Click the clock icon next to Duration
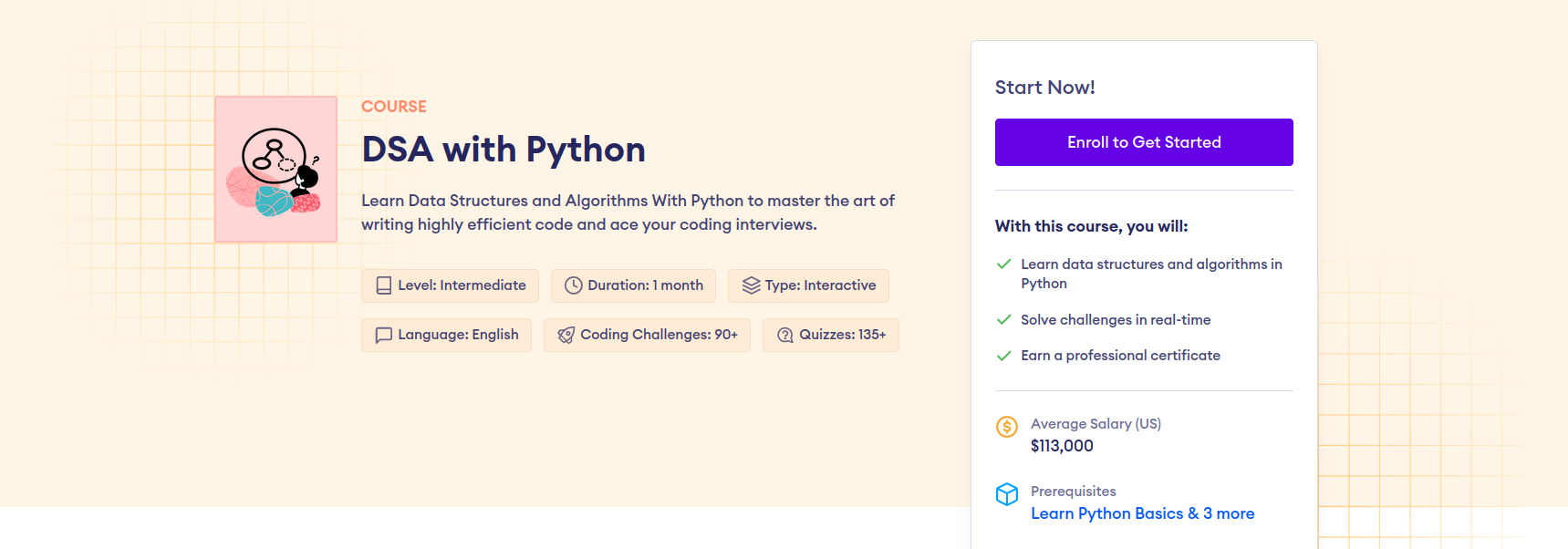This screenshot has width=1568, height=549. pos(573,285)
